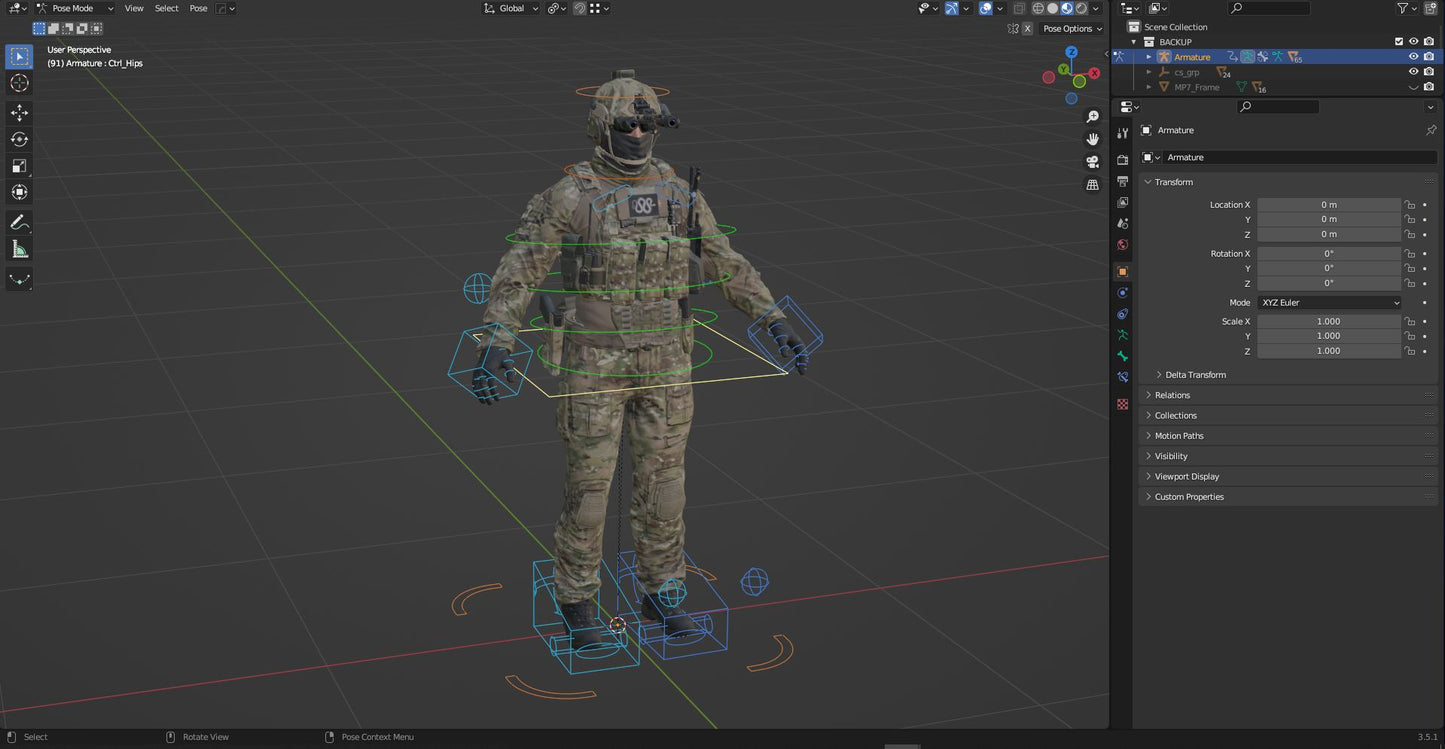Toggle visibility of the cs_grp object
The height and width of the screenshot is (749, 1445).
coord(1413,72)
